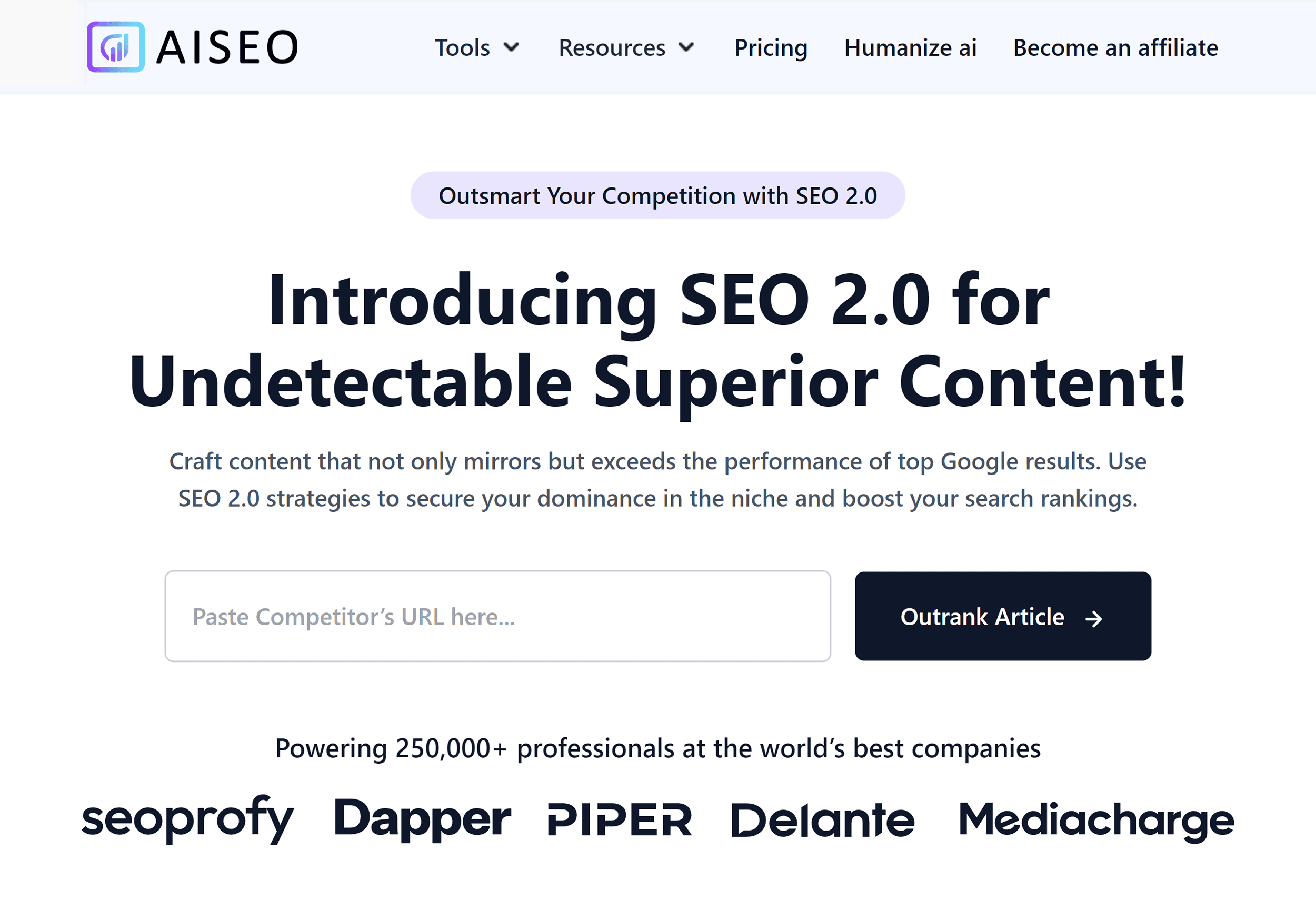Click the SEO 2.0 announcement badge

click(657, 195)
